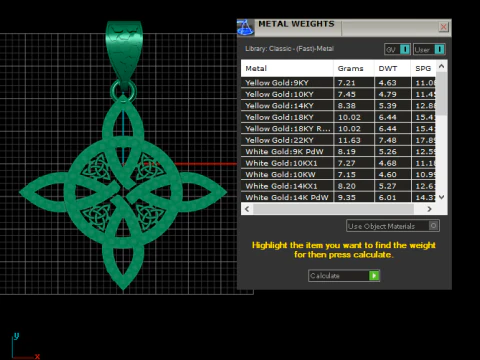Toggle the GV library switch
This screenshot has height=360, width=480.
pyautogui.click(x=397, y=50)
